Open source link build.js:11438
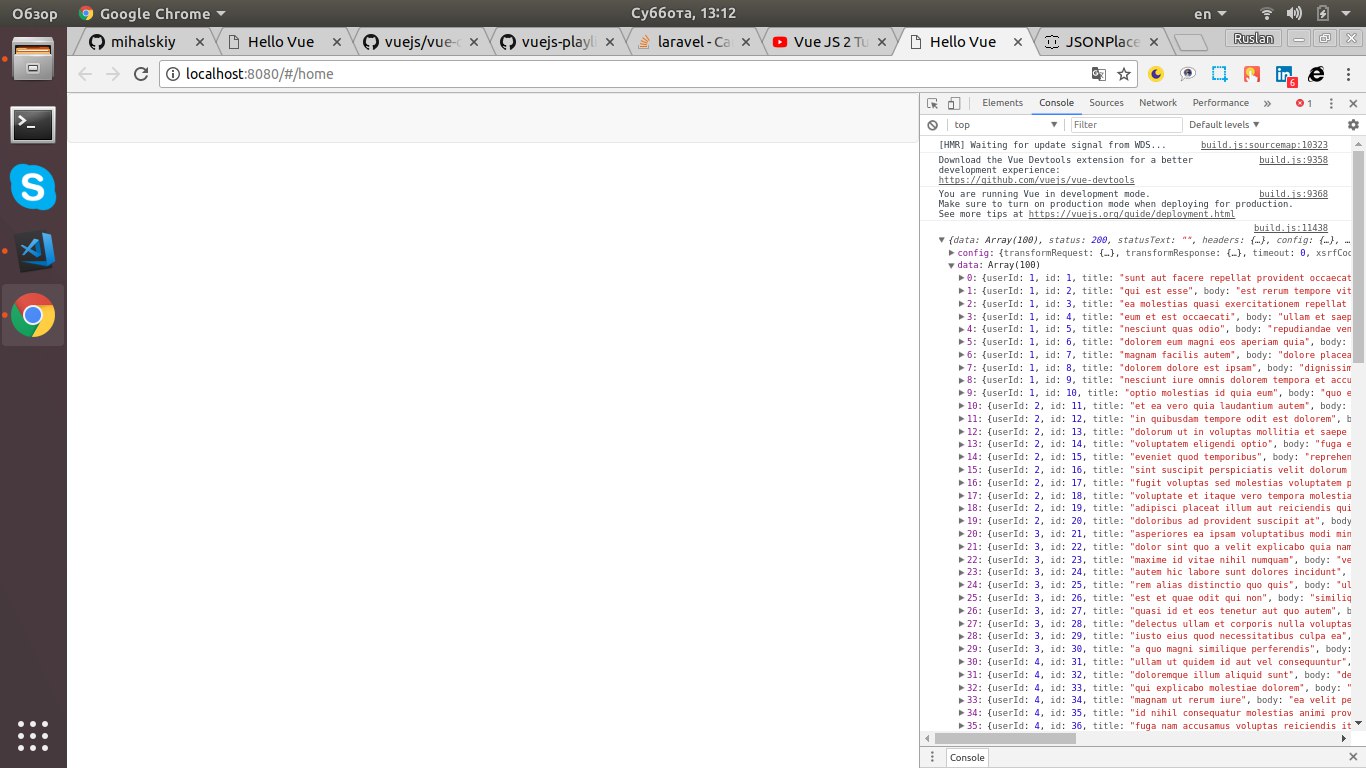This screenshot has height=768, width=1366. pyautogui.click(x=1291, y=228)
